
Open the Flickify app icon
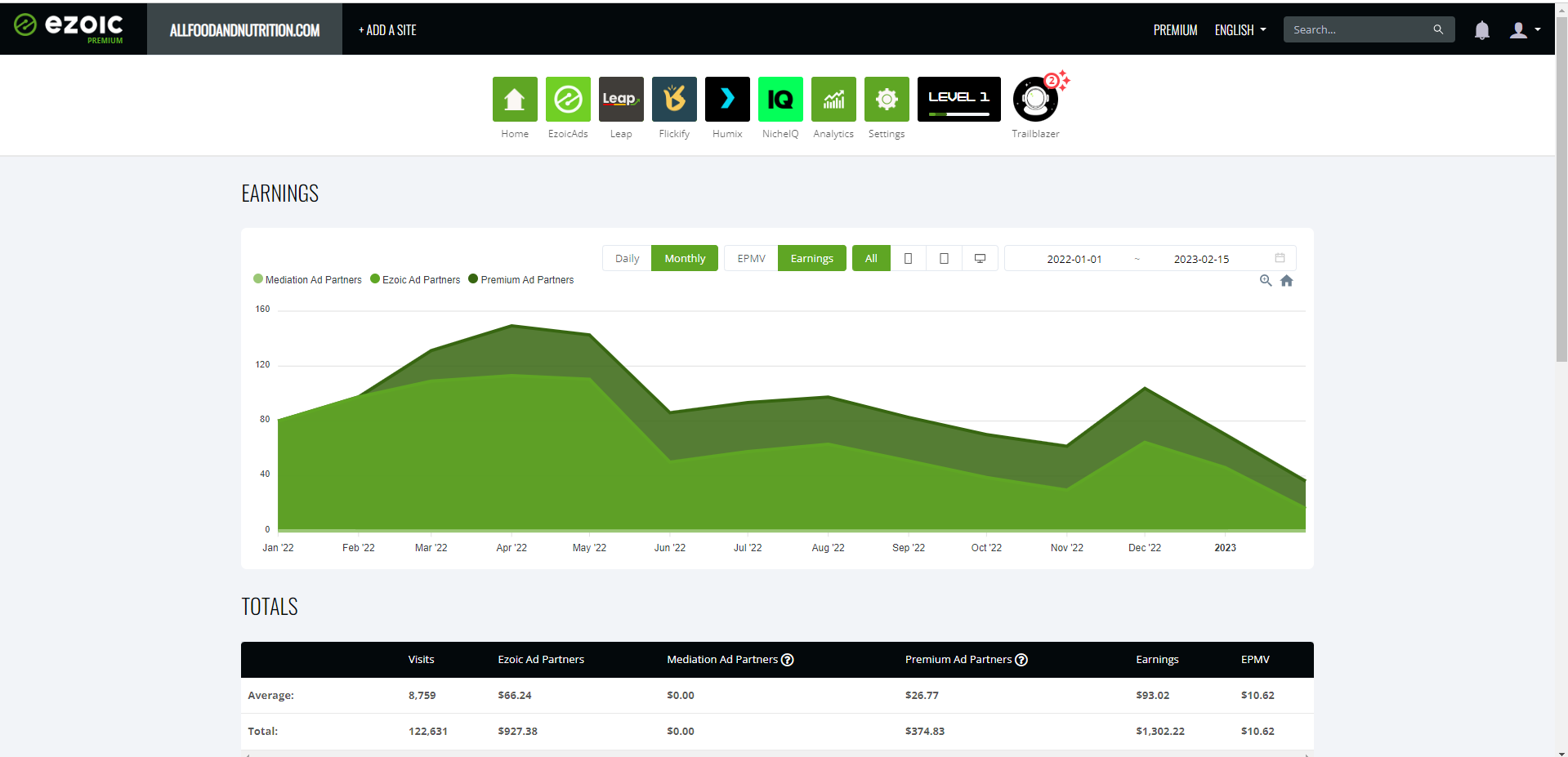674,99
